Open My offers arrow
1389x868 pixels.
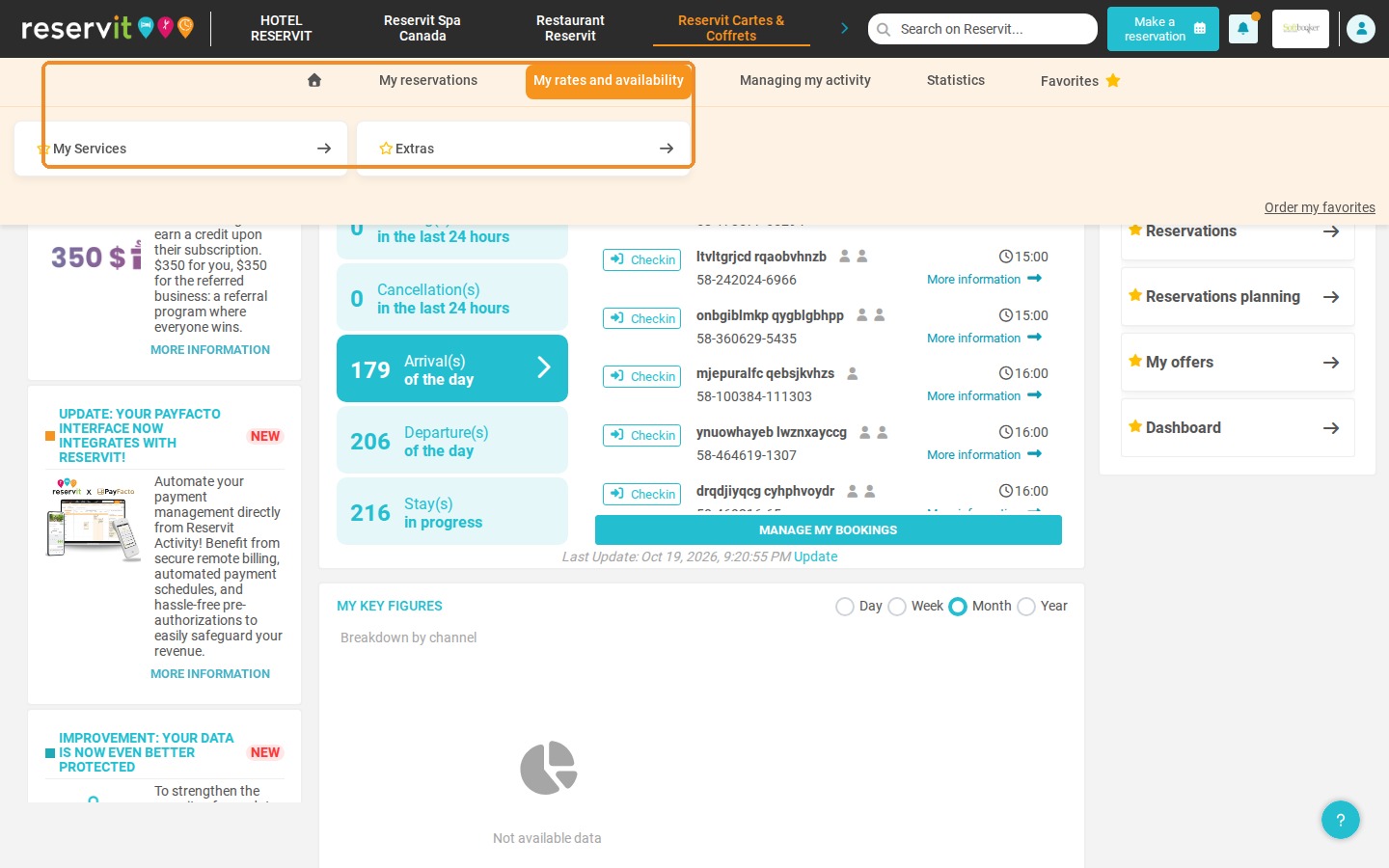1331,363
